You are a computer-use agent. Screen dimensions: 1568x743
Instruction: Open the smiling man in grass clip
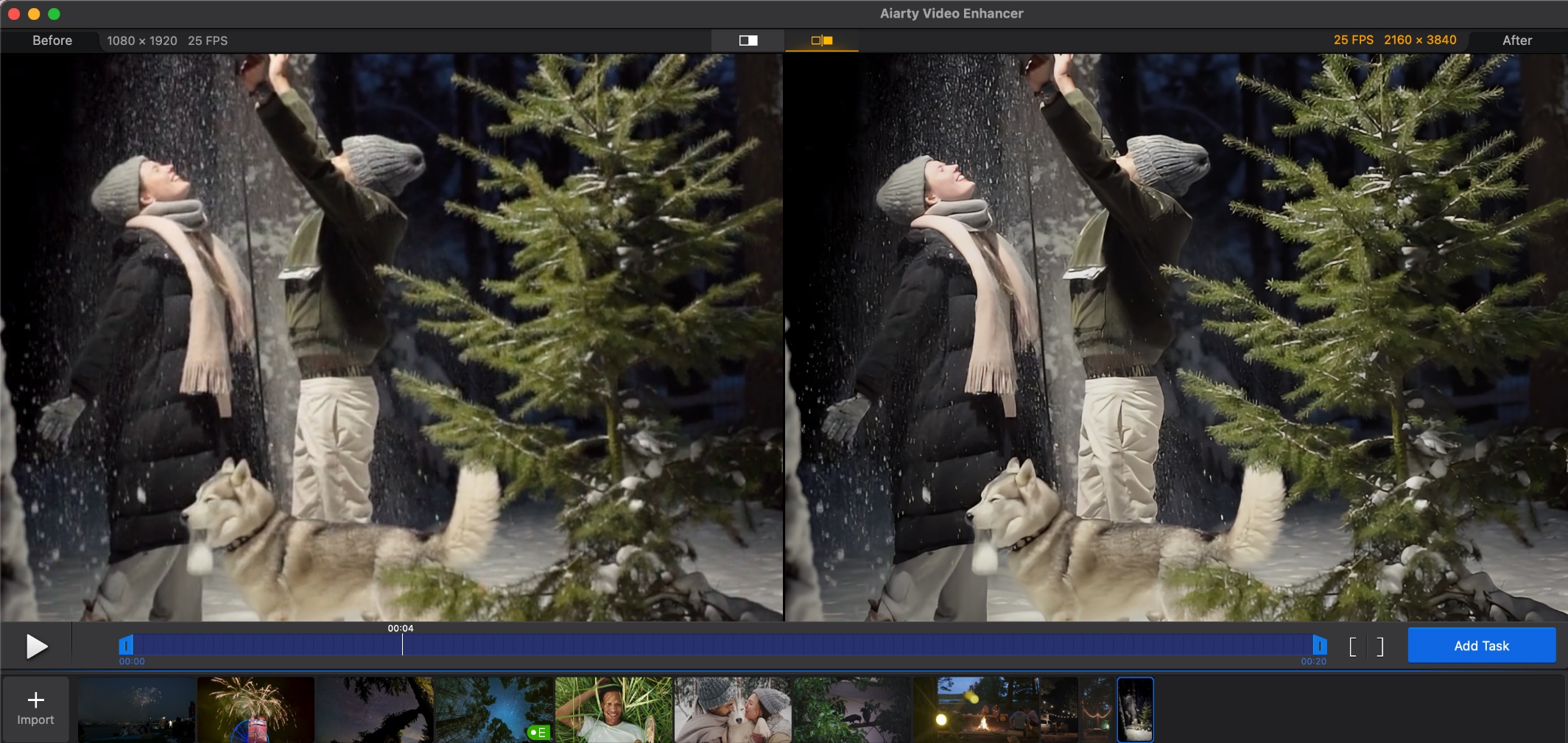pos(613,709)
